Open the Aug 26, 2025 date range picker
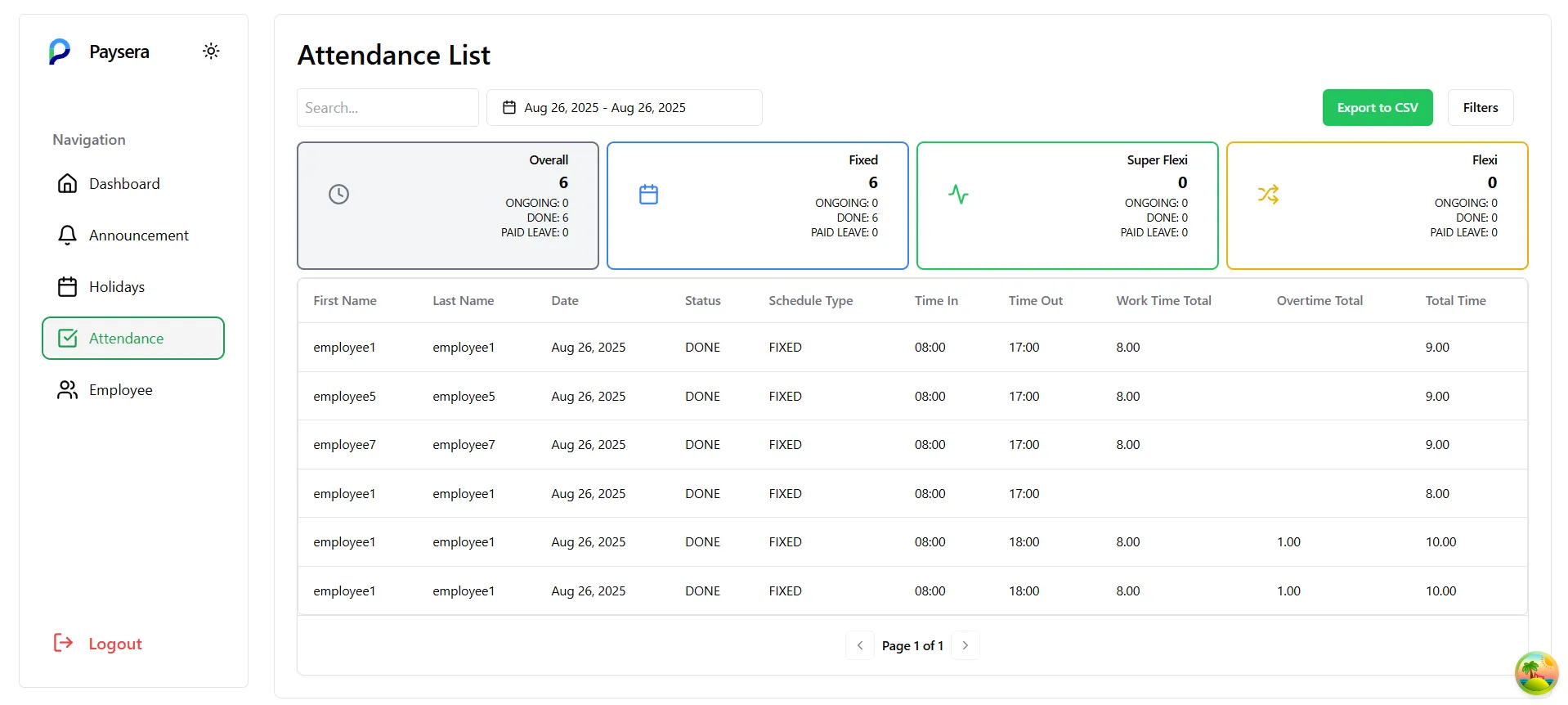Image resolution: width=1568 pixels, height=705 pixels. (x=625, y=108)
